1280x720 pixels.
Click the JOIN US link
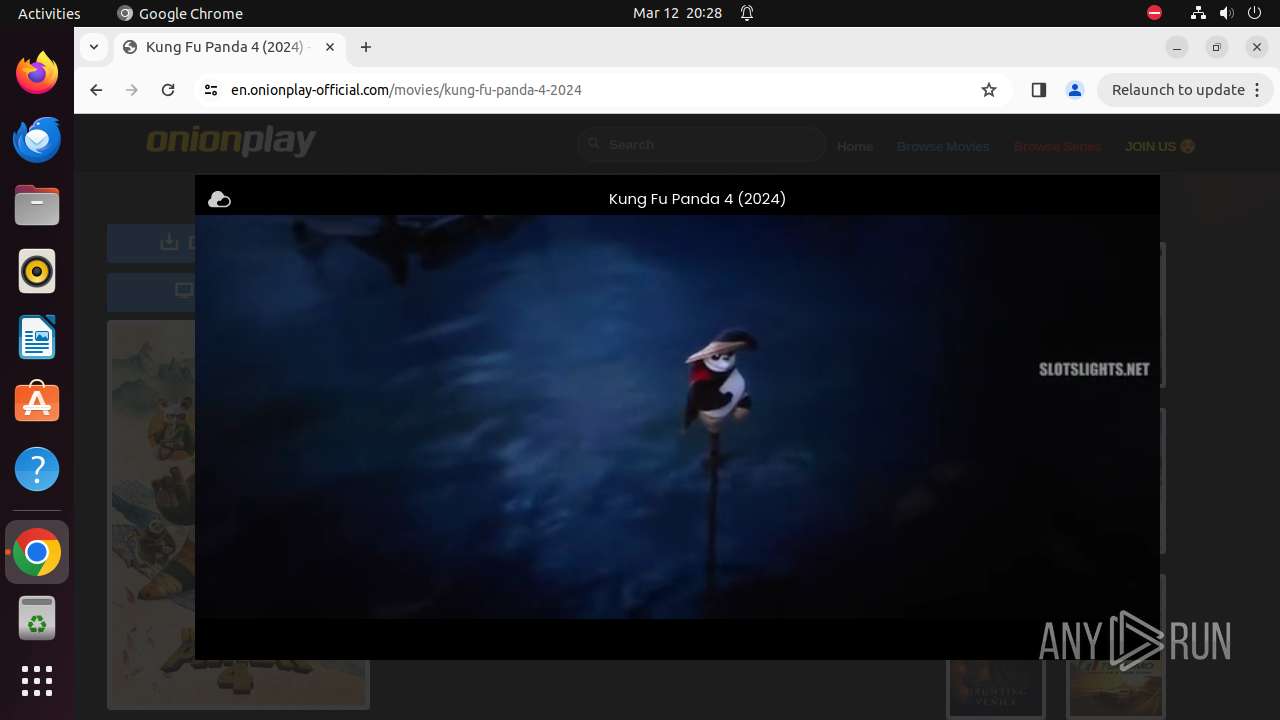pyautogui.click(x=1160, y=146)
